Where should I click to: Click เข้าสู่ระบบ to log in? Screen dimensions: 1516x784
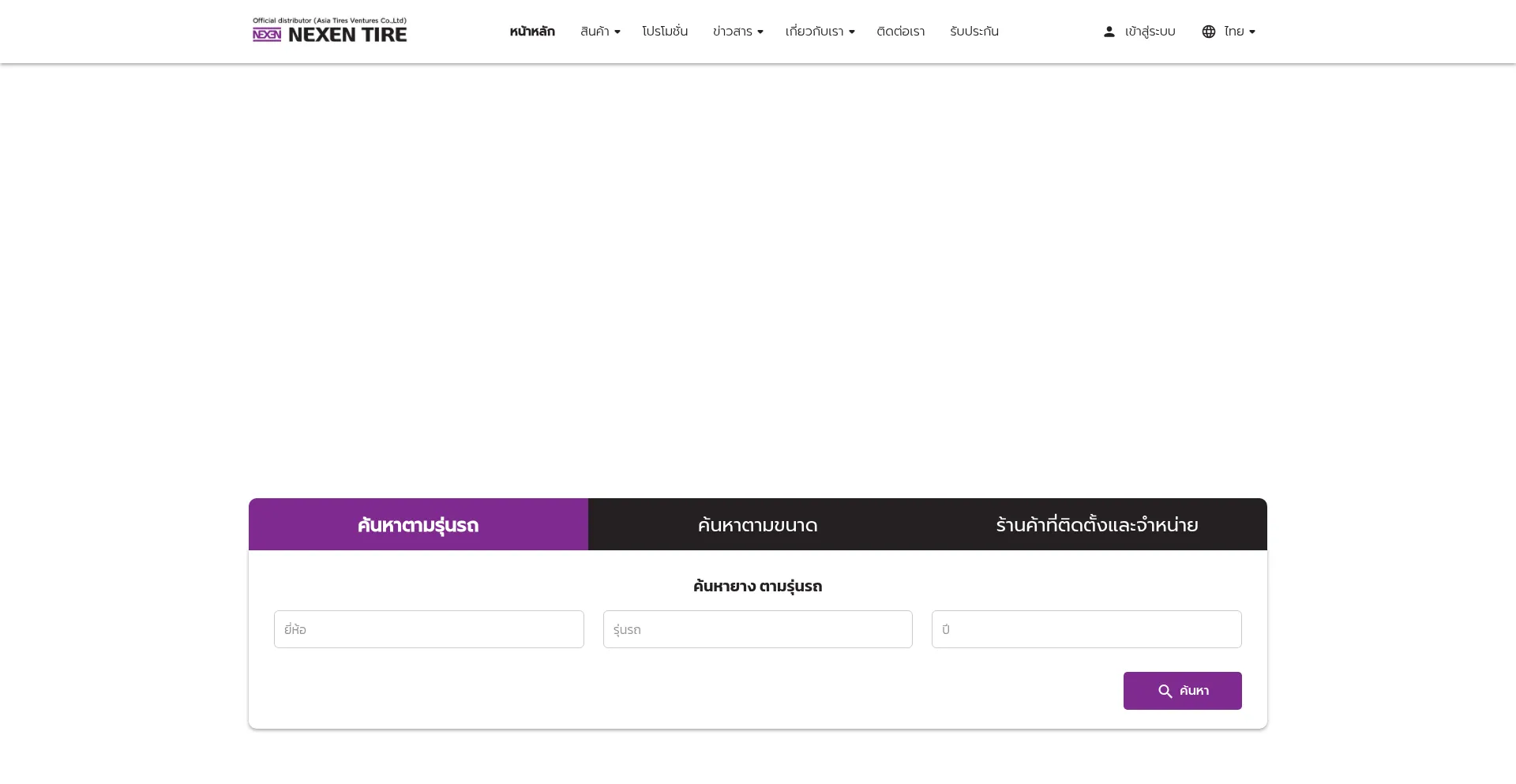[1150, 31]
